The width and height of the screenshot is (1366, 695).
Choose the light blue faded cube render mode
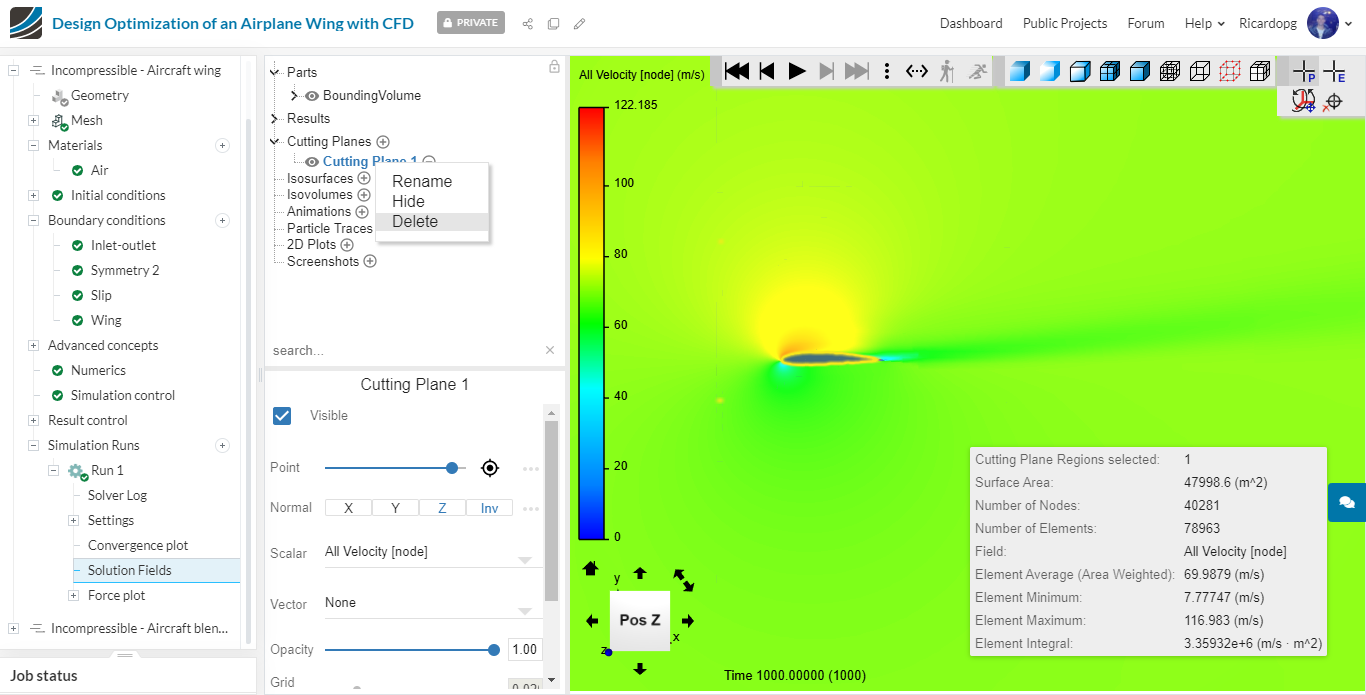point(1049,71)
